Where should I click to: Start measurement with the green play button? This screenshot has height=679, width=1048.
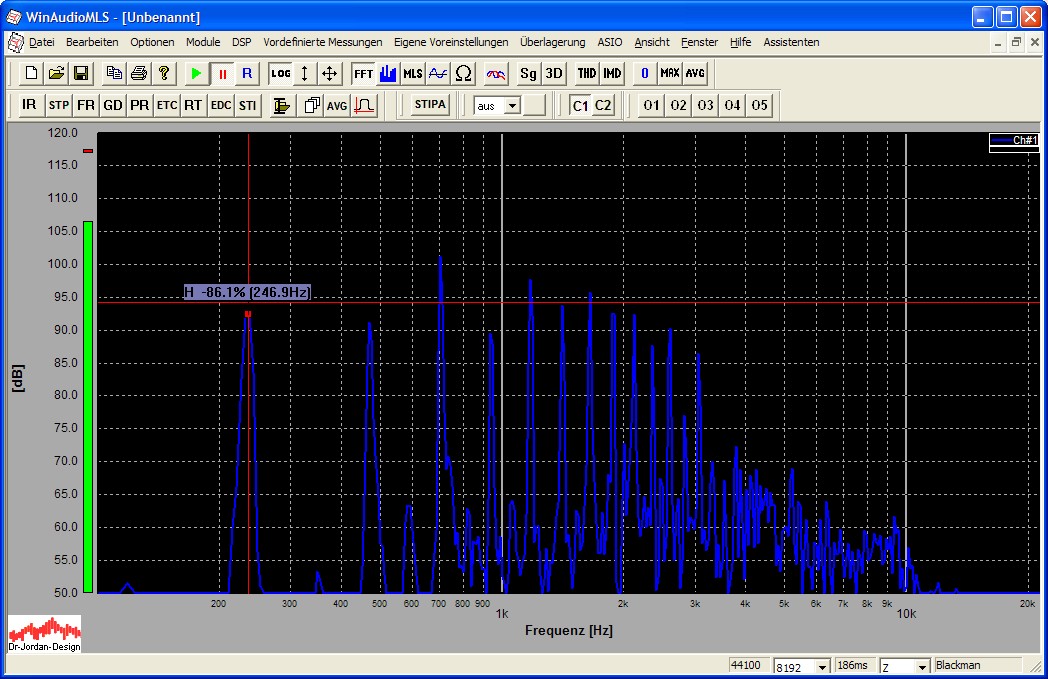[196, 73]
